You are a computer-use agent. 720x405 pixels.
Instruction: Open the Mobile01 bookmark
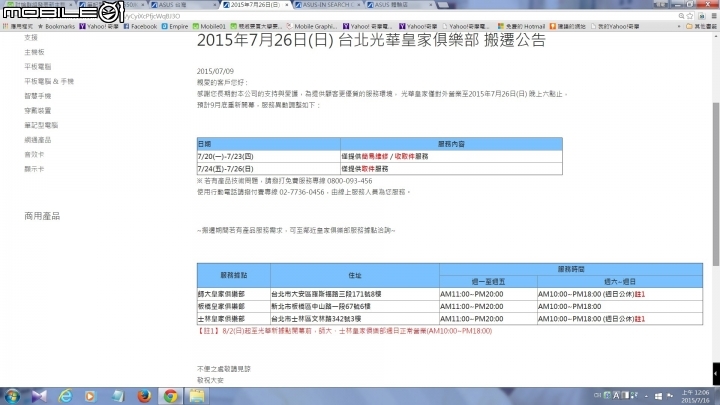pyautogui.click(x=209, y=27)
